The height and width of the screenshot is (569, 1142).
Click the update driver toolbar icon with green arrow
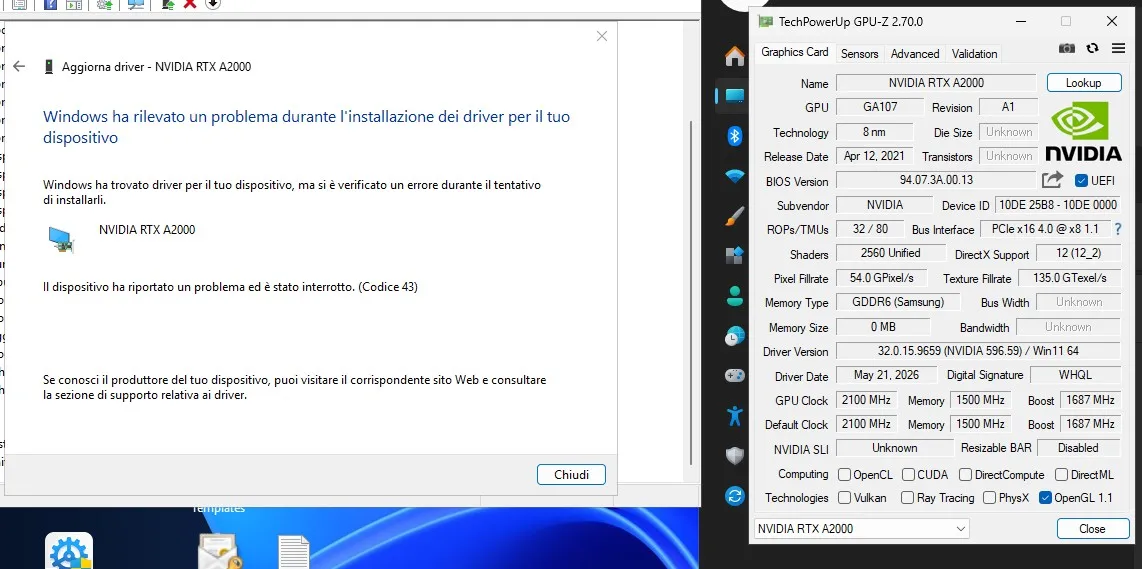click(168, 4)
